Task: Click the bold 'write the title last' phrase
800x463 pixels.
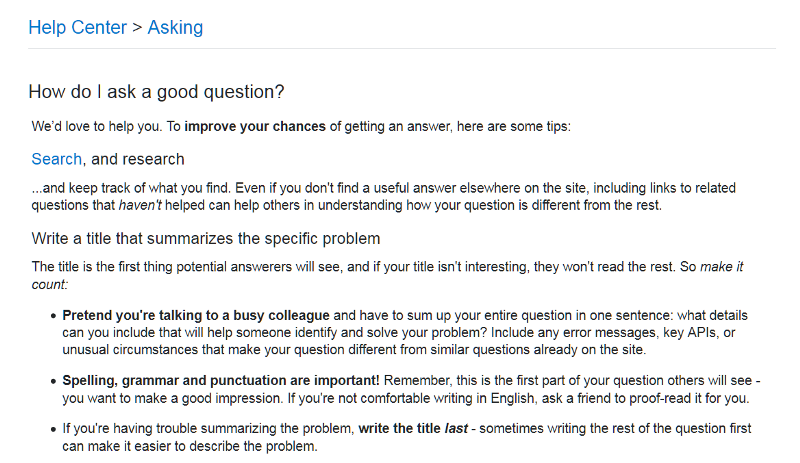Action: click(x=413, y=429)
